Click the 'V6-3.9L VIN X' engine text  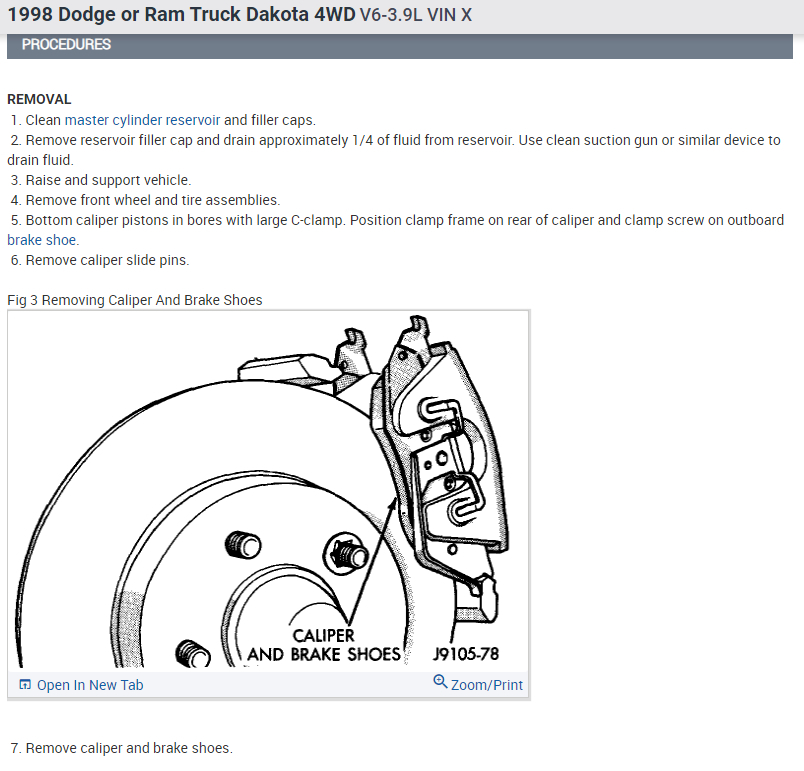tap(416, 15)
